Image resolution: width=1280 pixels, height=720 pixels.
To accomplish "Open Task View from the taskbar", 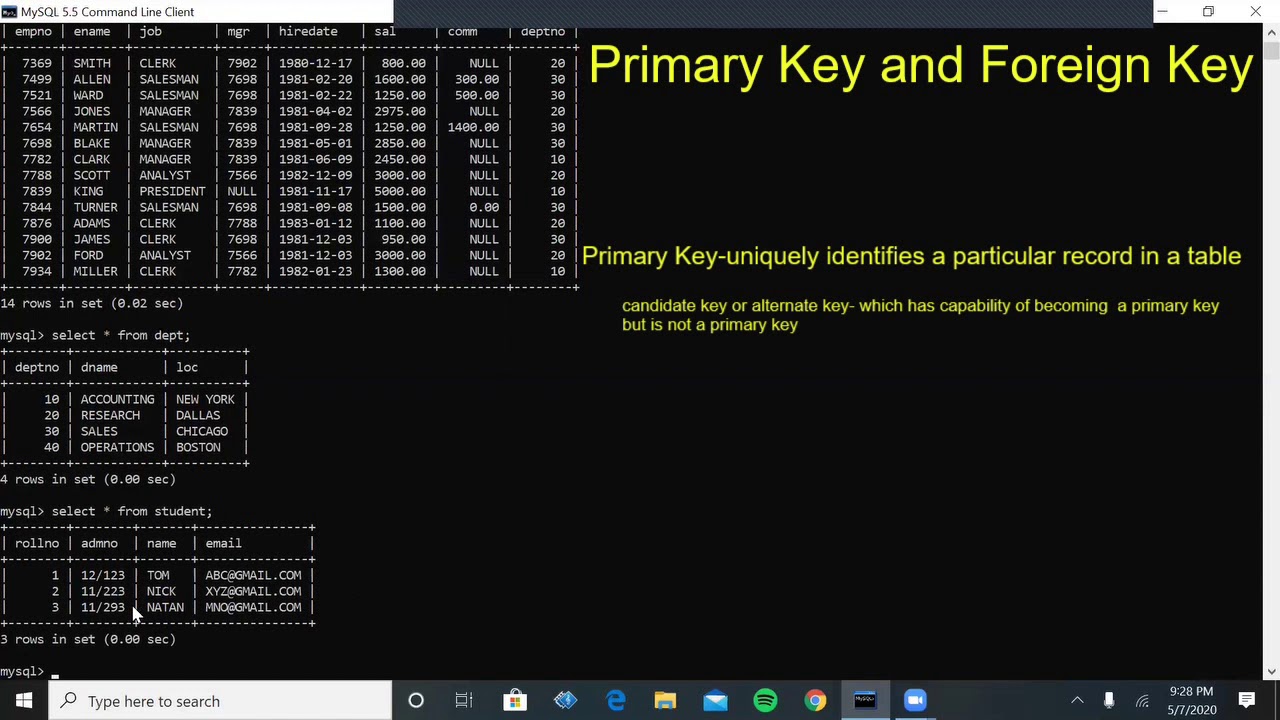I will tap(464, 701).
